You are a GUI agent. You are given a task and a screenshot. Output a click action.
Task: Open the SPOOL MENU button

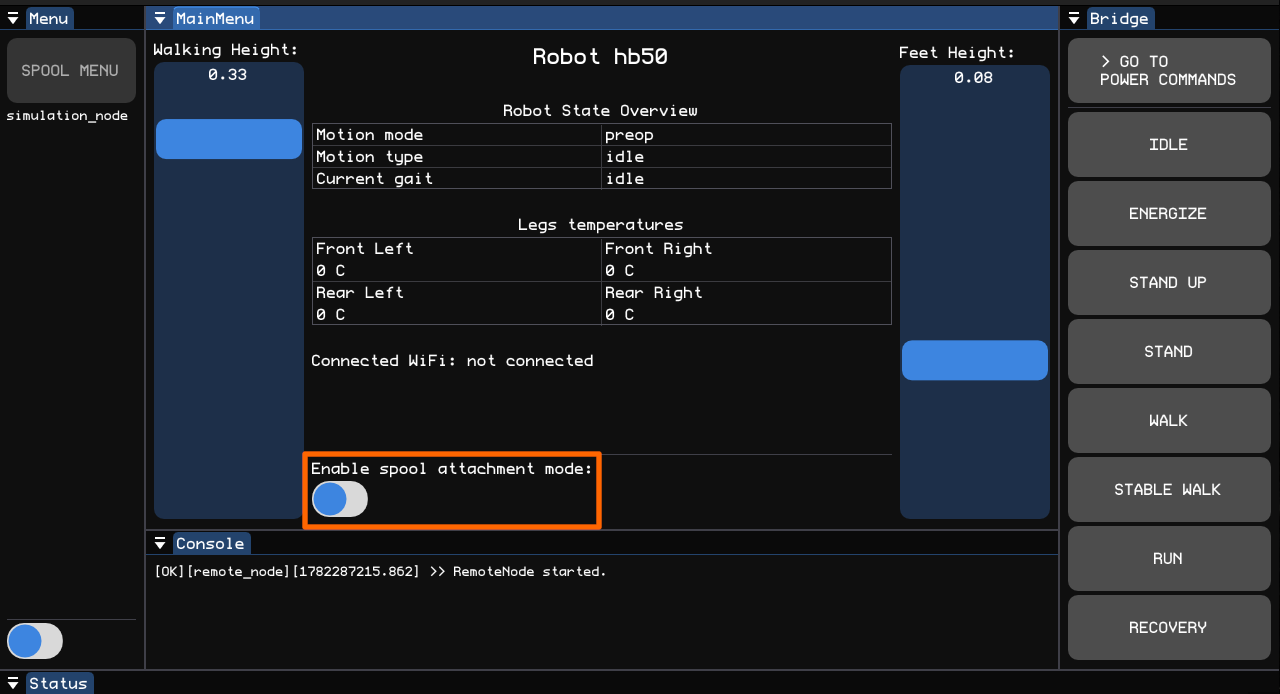[x=70, y=71]
